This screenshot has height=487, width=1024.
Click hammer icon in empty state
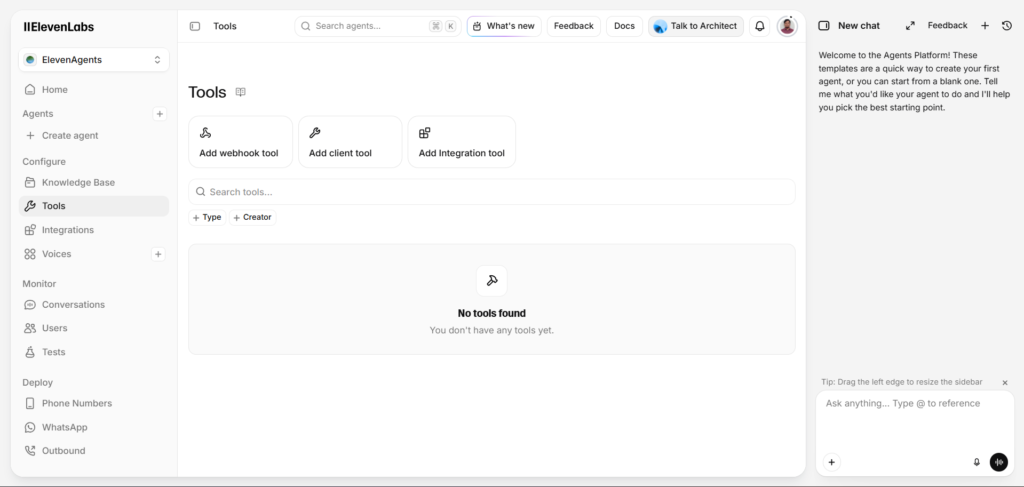click(492, 281)
